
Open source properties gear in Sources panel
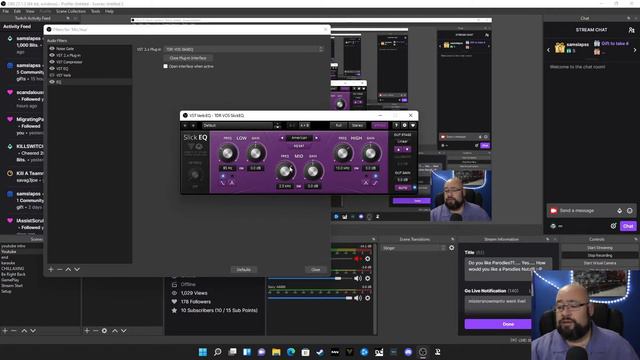tap(104, 331)
